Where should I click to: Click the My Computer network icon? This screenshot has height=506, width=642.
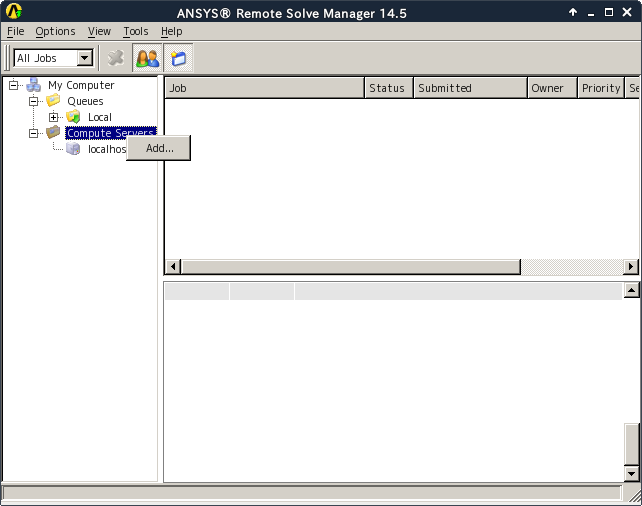coord(34,86)
